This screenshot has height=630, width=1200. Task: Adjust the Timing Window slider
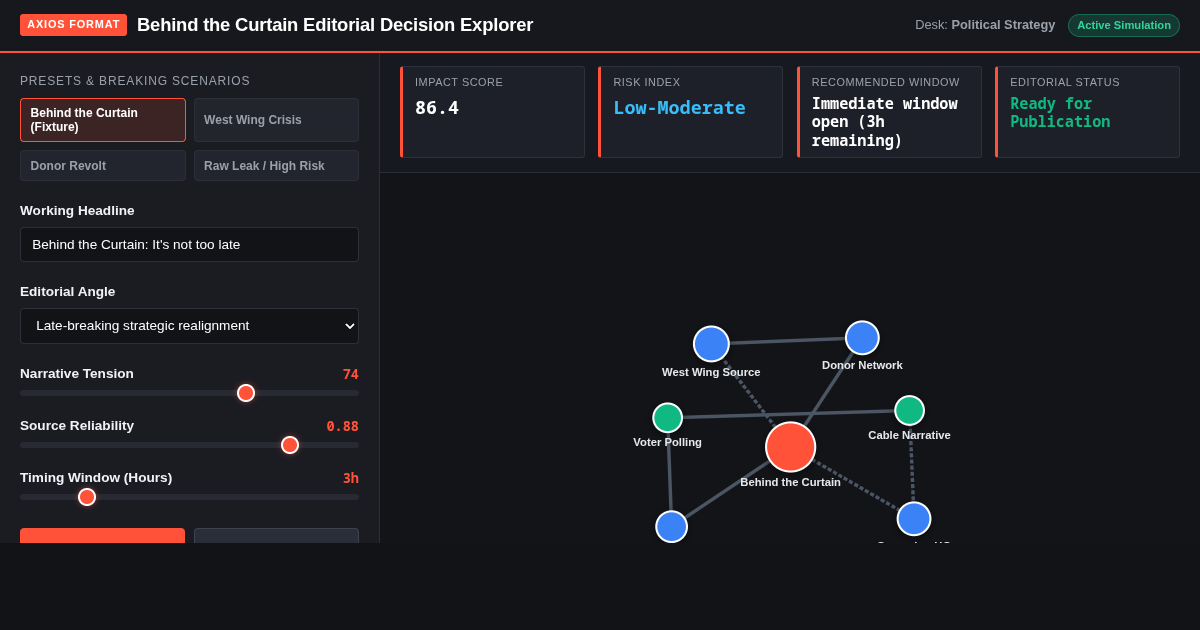point(189,497)
